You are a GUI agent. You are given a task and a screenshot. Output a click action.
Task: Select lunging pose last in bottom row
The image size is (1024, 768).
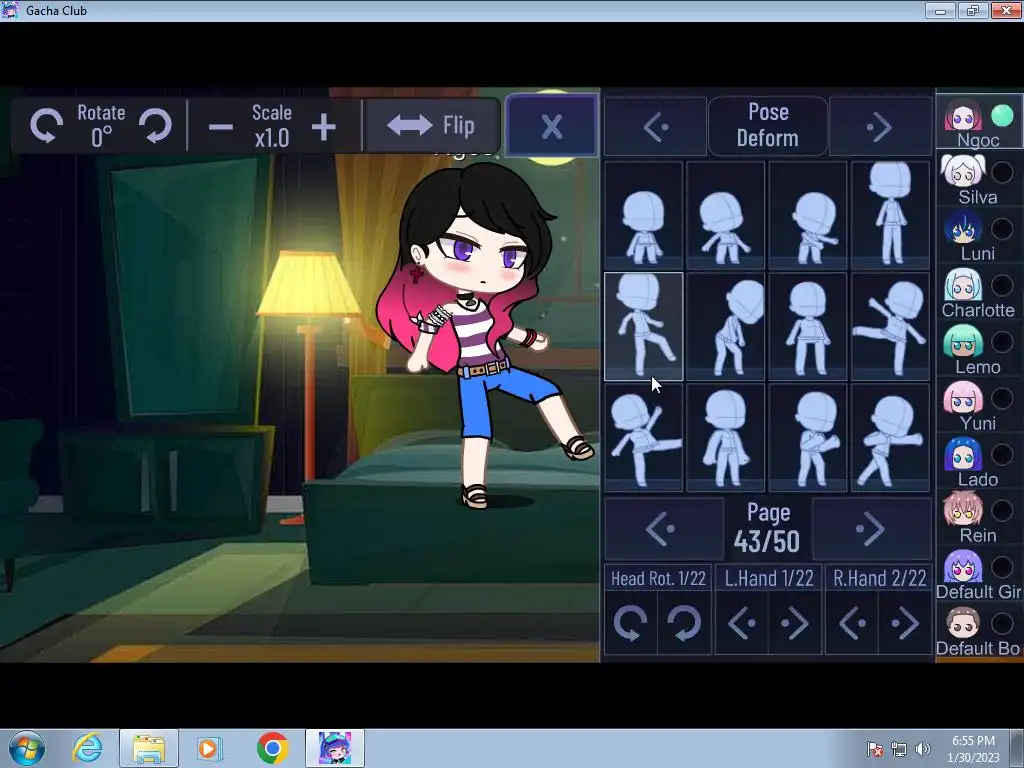(890, 438)
